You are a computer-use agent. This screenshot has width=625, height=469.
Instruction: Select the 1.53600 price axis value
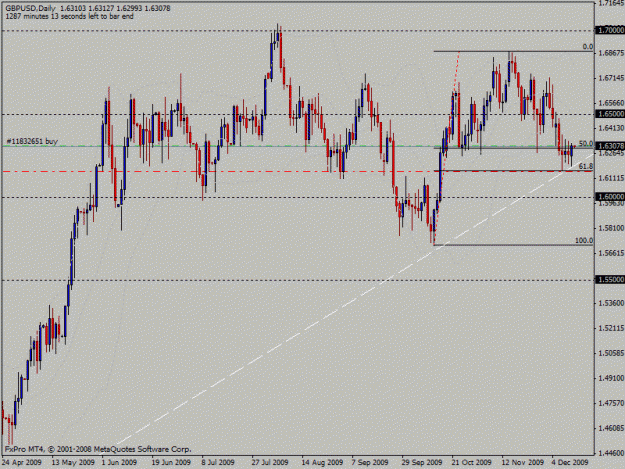coord(611,303)
